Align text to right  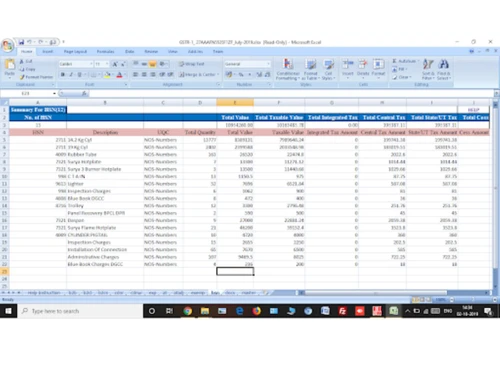coord(153,74)
